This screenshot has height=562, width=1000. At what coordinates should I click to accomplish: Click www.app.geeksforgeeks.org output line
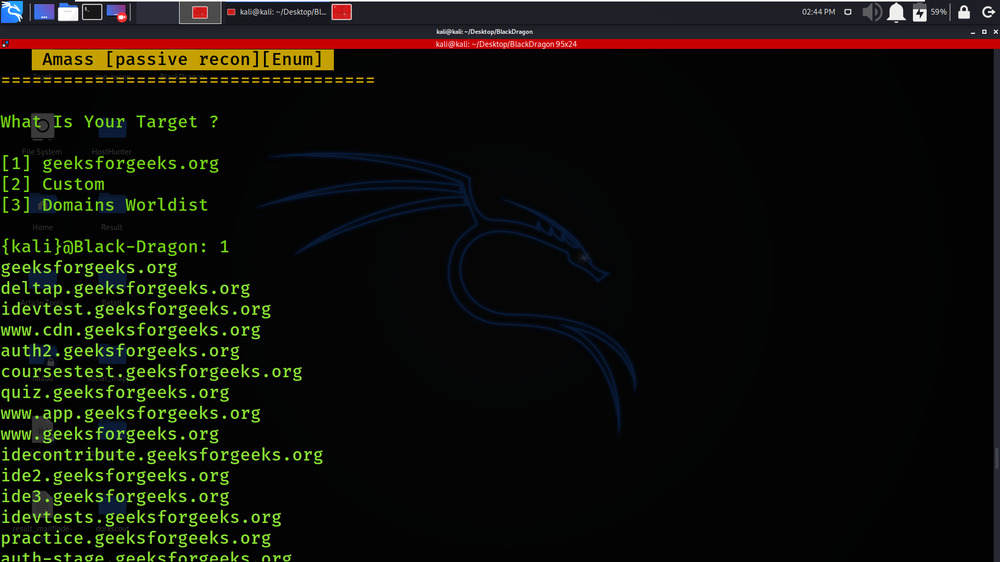pyautogui.click(x=130, y=413)
